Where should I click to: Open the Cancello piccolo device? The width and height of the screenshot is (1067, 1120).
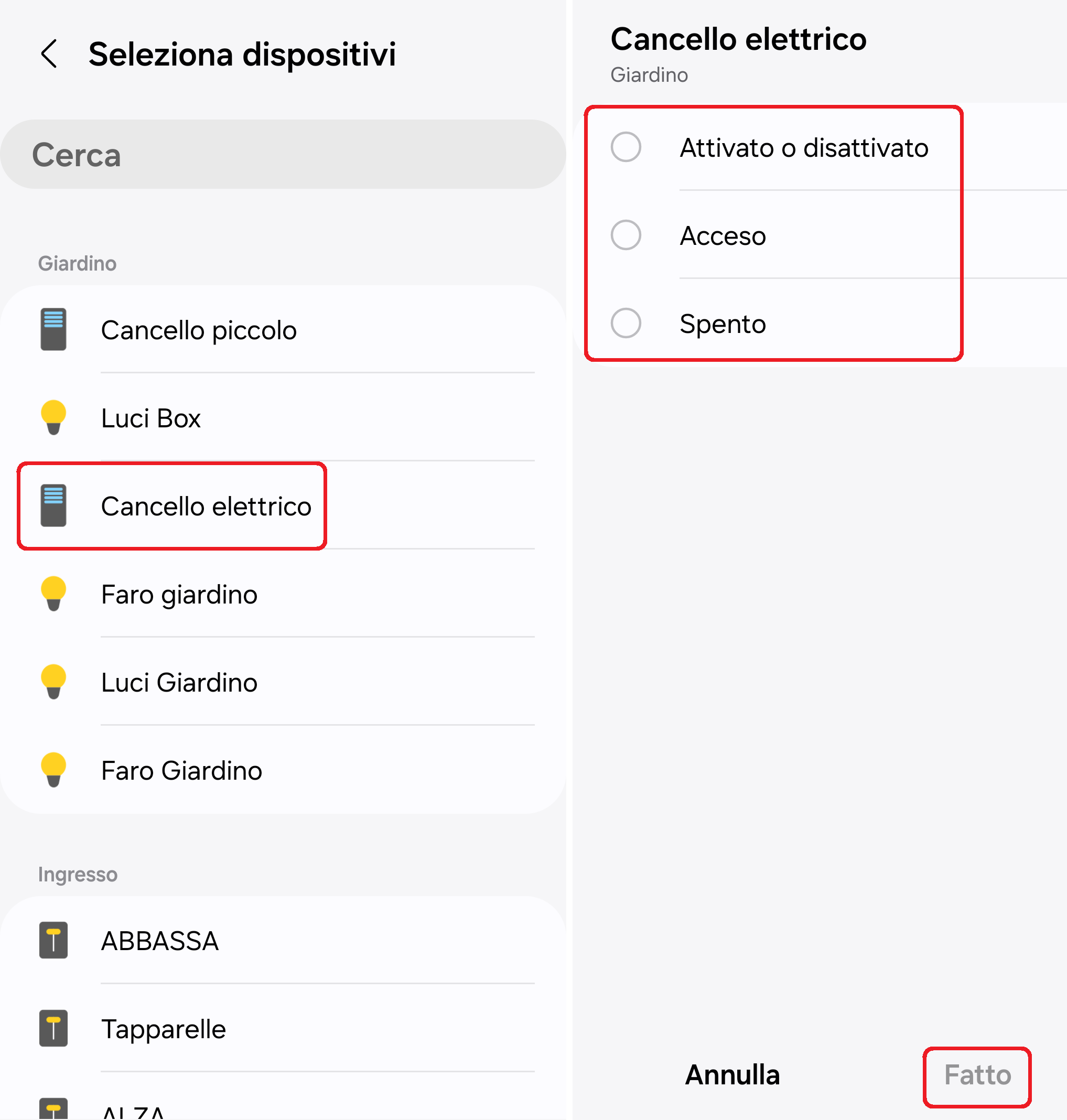click(199, 330)
